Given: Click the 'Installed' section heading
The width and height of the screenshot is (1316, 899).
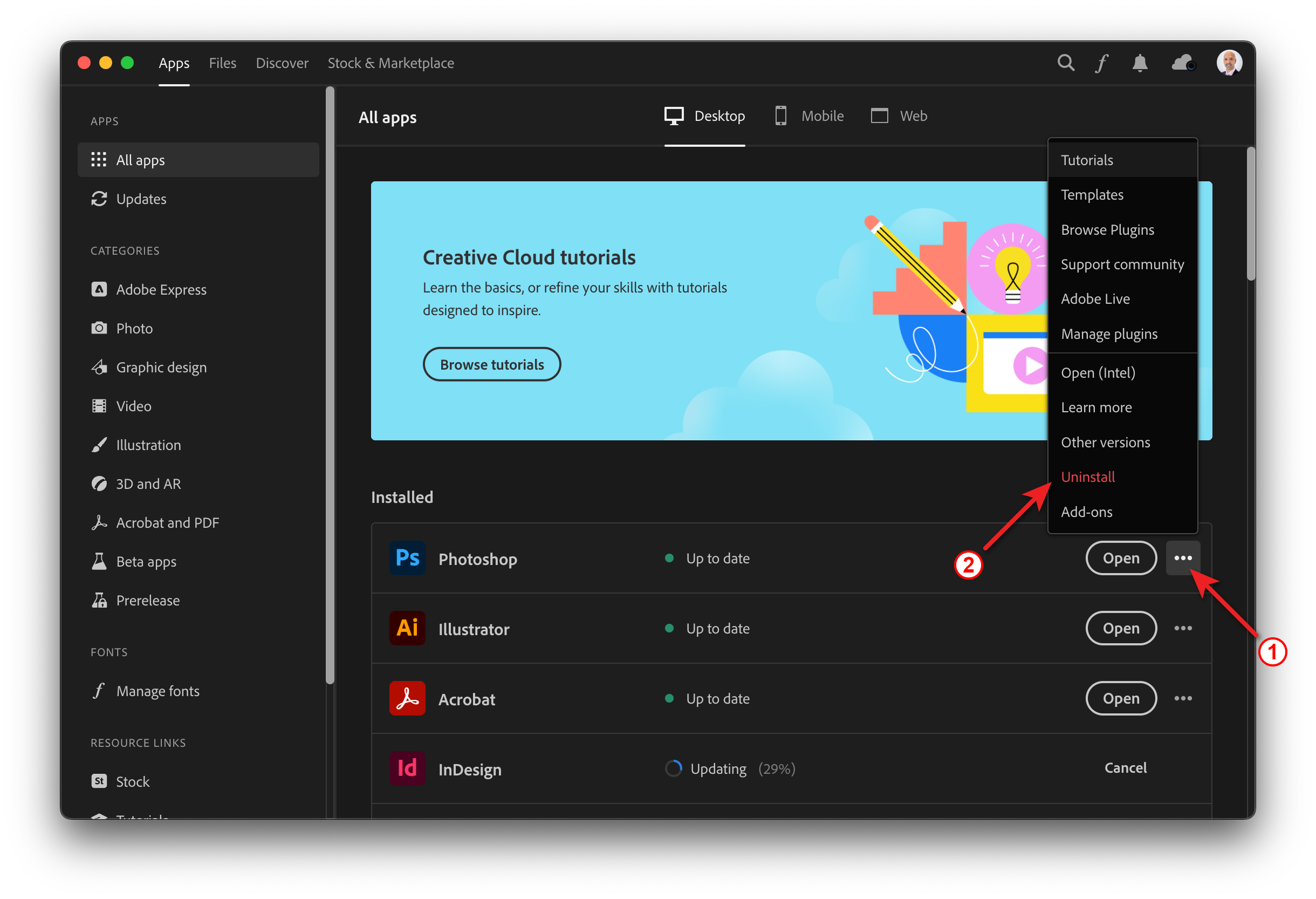Looking at the screenshot, I should (402, 498).
